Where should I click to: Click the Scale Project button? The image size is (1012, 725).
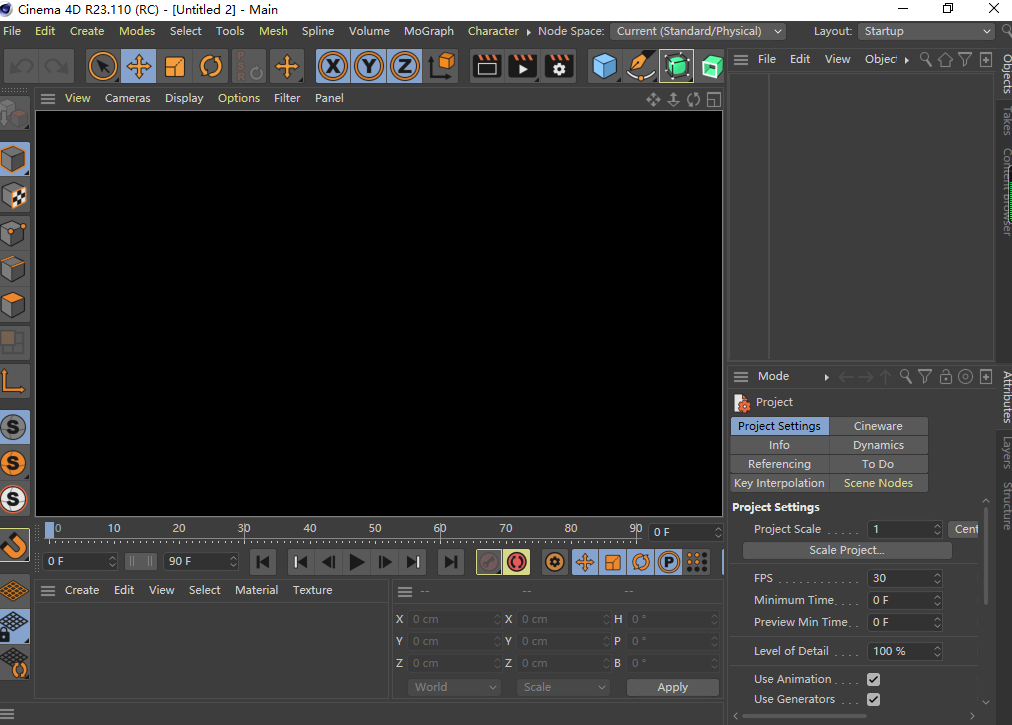tap(846, 549)
